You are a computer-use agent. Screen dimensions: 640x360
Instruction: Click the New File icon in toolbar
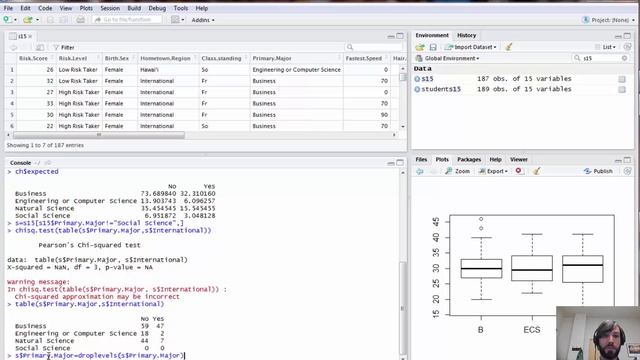[x=7, y=20]
